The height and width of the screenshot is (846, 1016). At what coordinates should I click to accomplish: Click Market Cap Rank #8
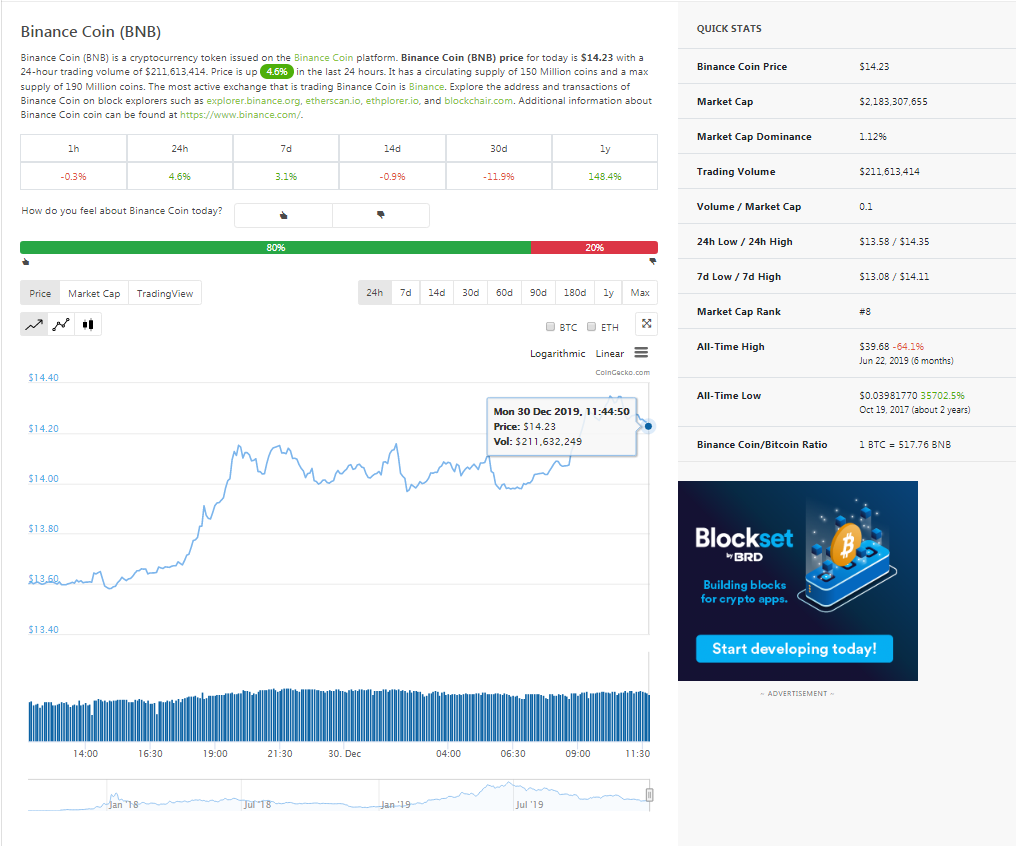[x=864, y=312]
